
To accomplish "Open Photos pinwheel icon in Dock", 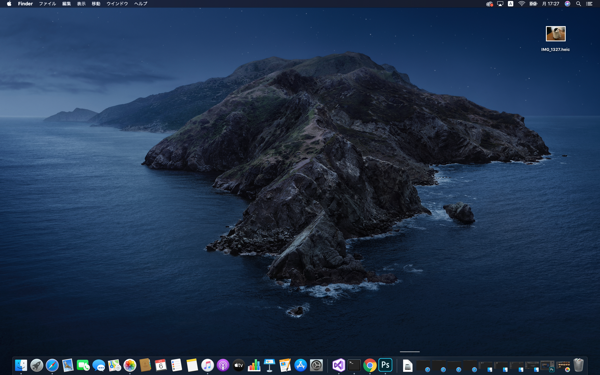I will point(130,365).
